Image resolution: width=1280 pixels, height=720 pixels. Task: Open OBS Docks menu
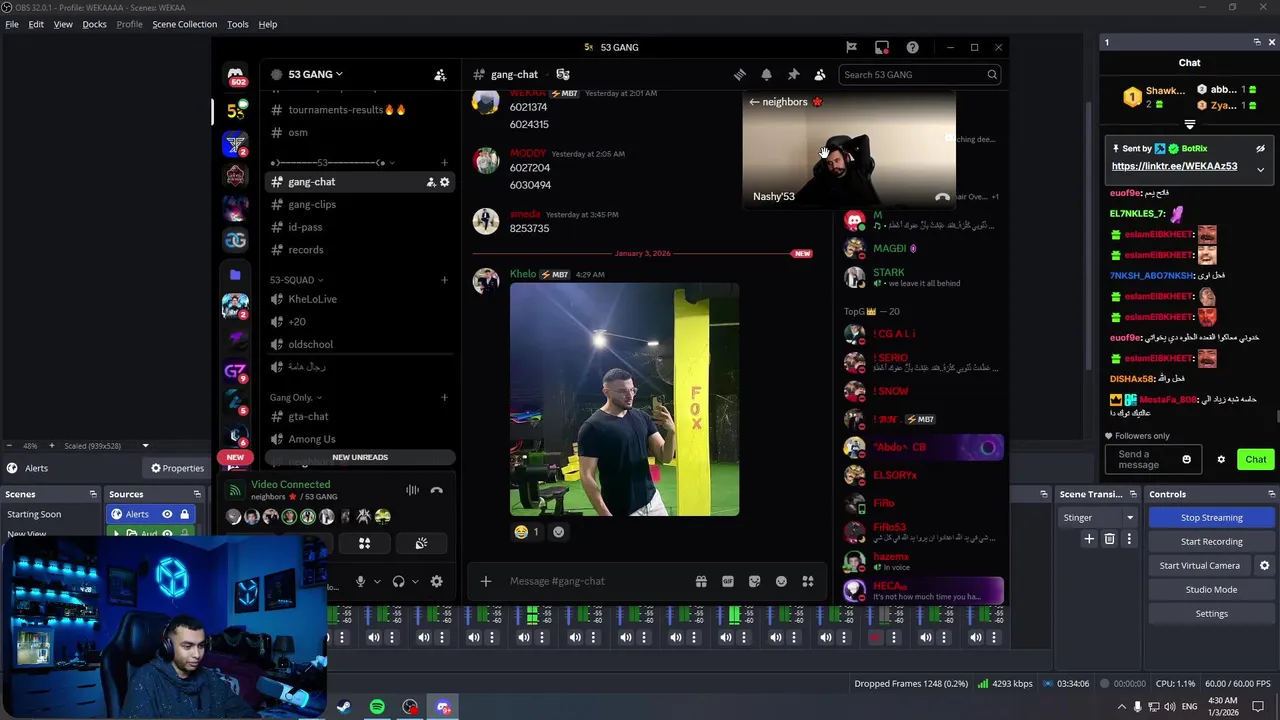pos(94,24)
